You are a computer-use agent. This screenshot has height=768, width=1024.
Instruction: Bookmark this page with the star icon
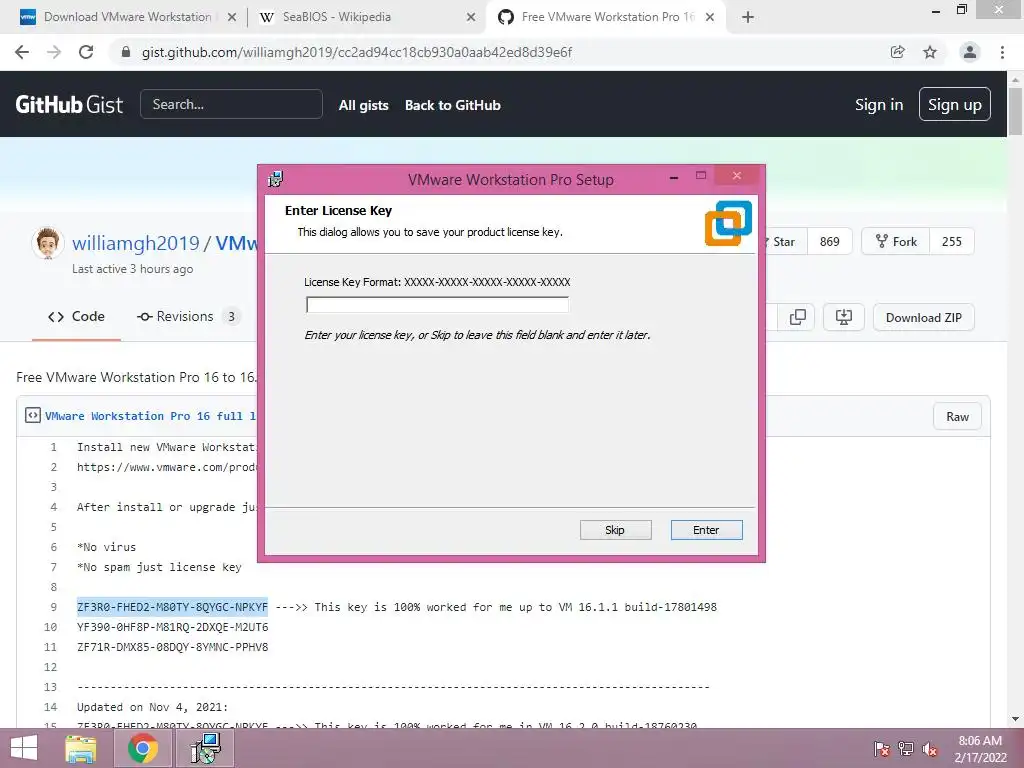click(x=930, y=52)
